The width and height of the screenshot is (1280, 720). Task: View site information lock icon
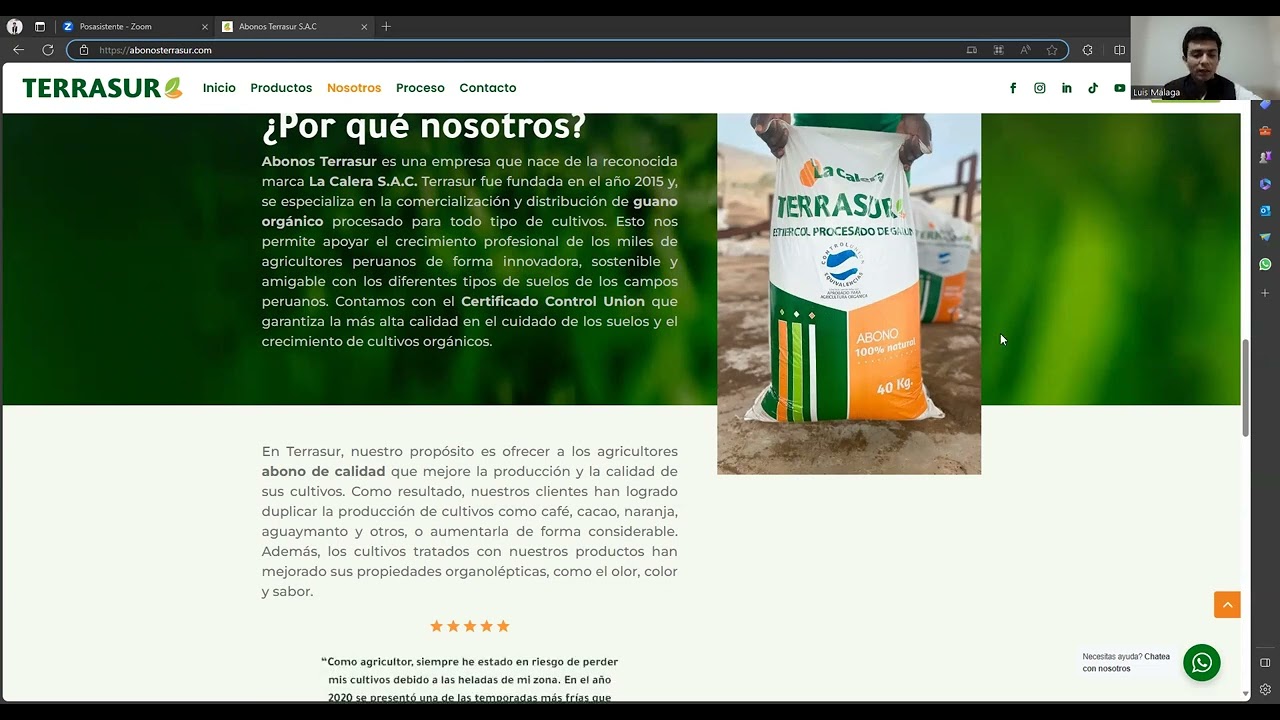click(x=84, y=50)
